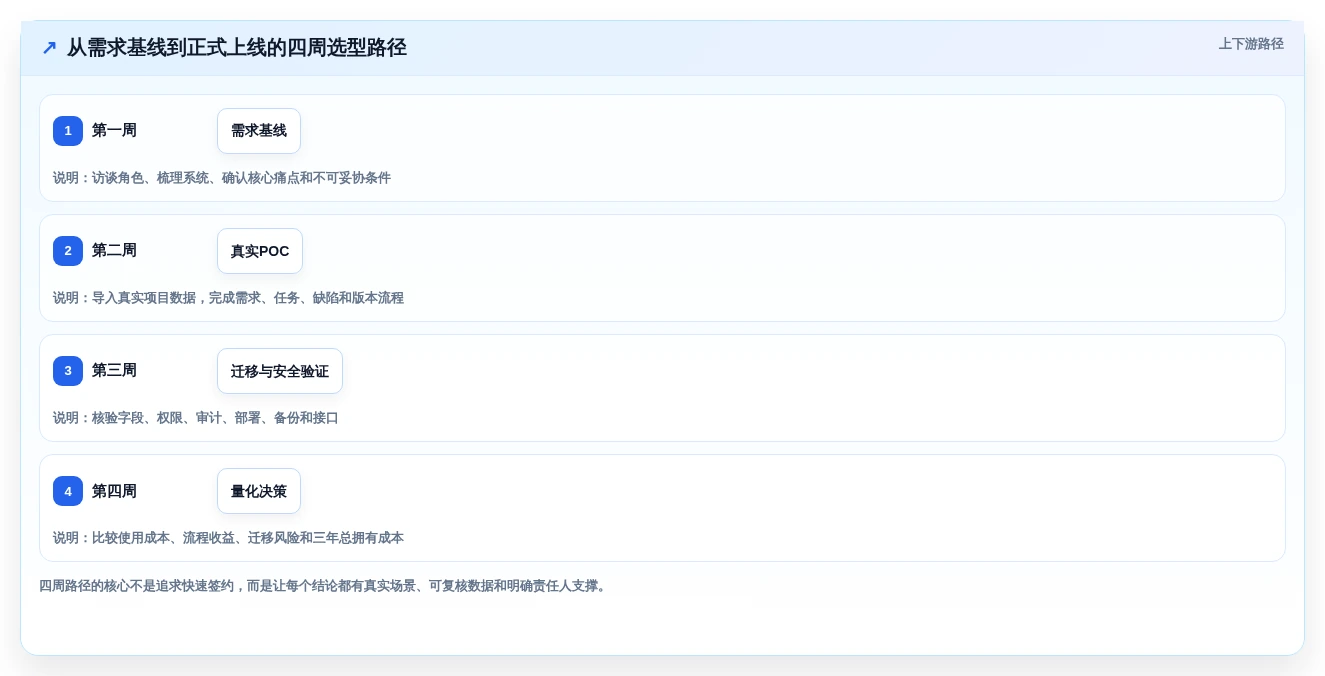This screenshot has height=676, width=1325.
Task: Click the description 访谈角色、梳理系统
Action: pyautogui.click(x=222, y=178)
